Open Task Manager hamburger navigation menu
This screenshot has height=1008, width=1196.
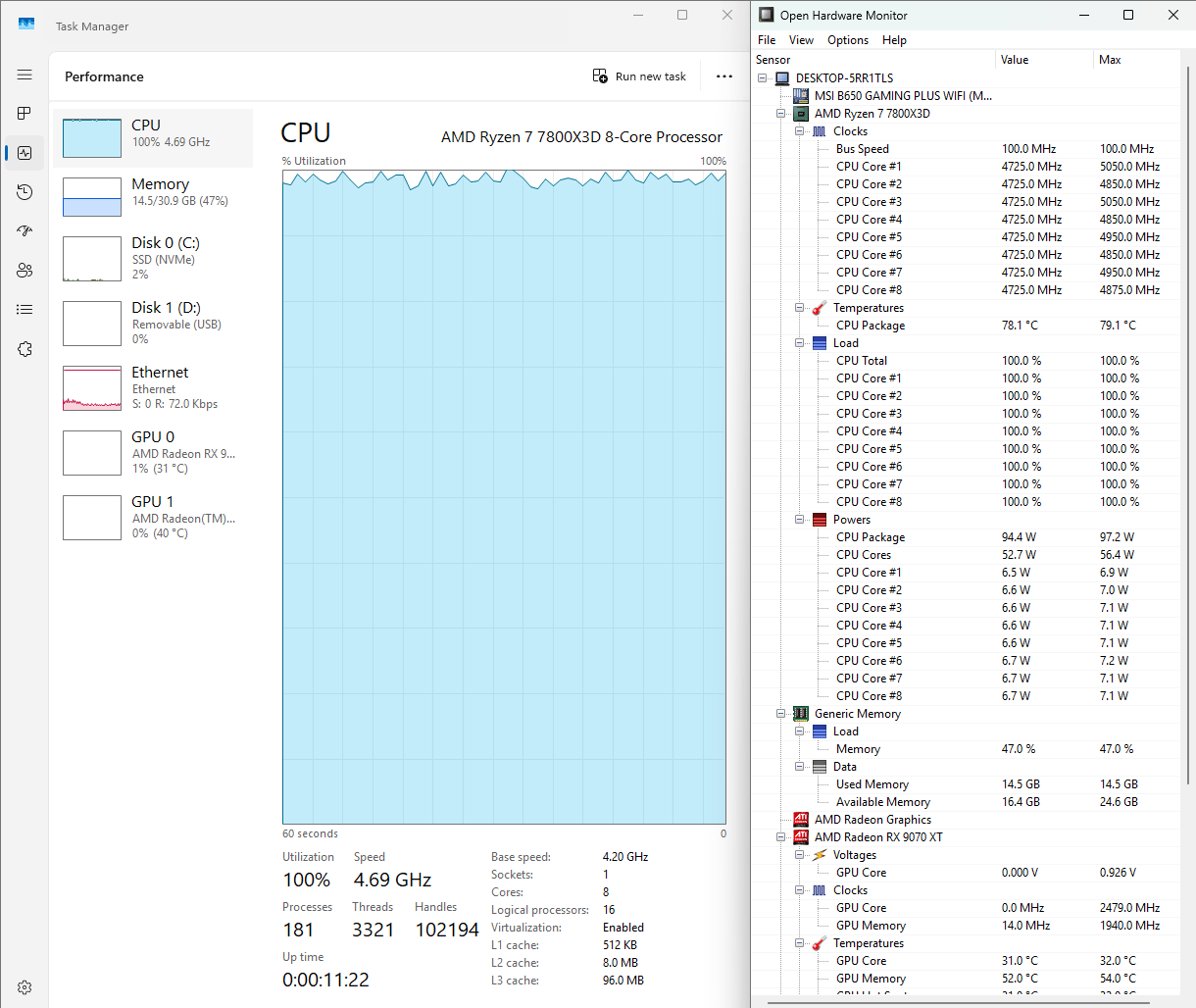(x=25, y=75)
